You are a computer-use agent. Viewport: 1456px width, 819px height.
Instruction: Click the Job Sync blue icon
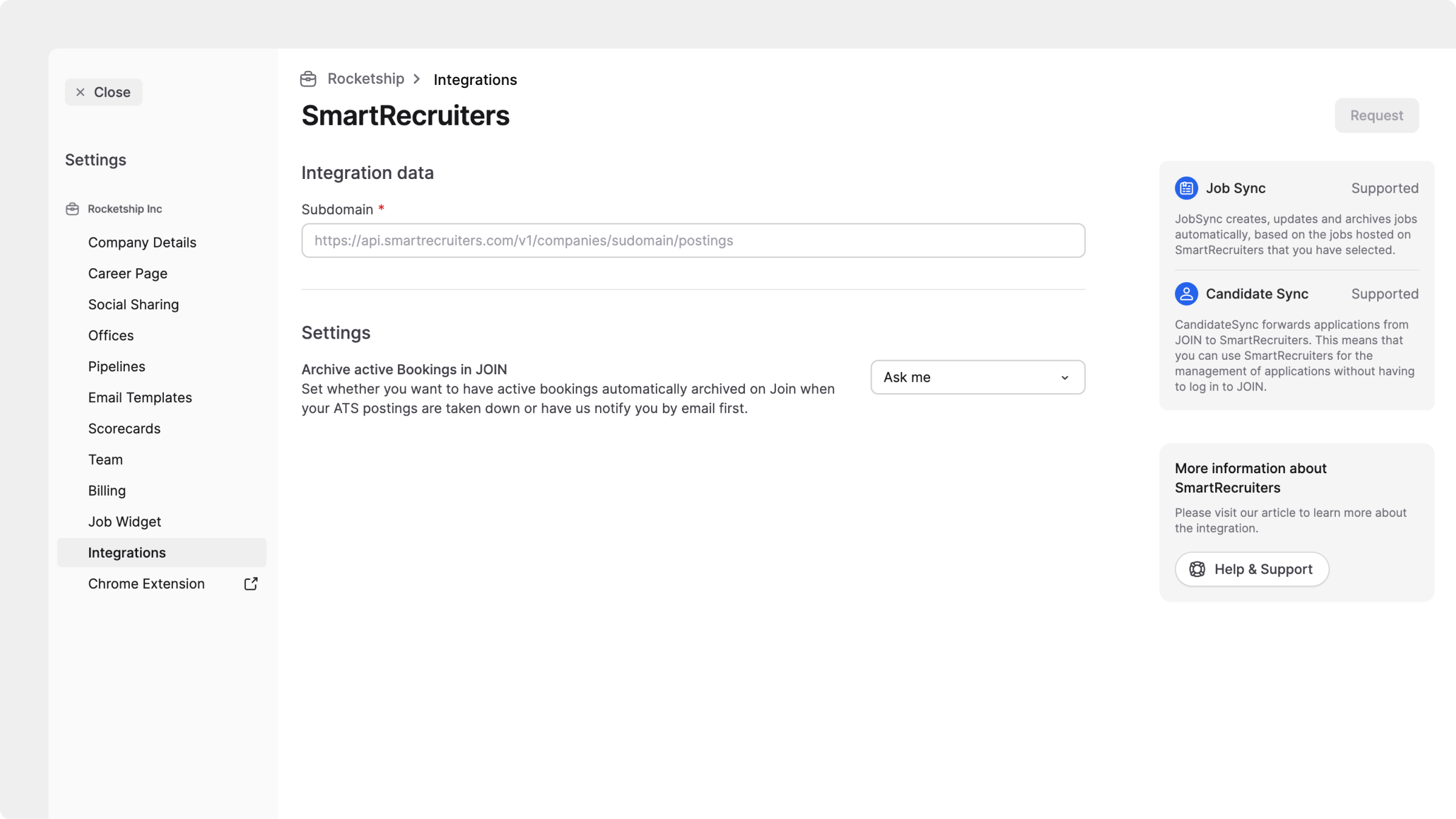coord(1186,188)
